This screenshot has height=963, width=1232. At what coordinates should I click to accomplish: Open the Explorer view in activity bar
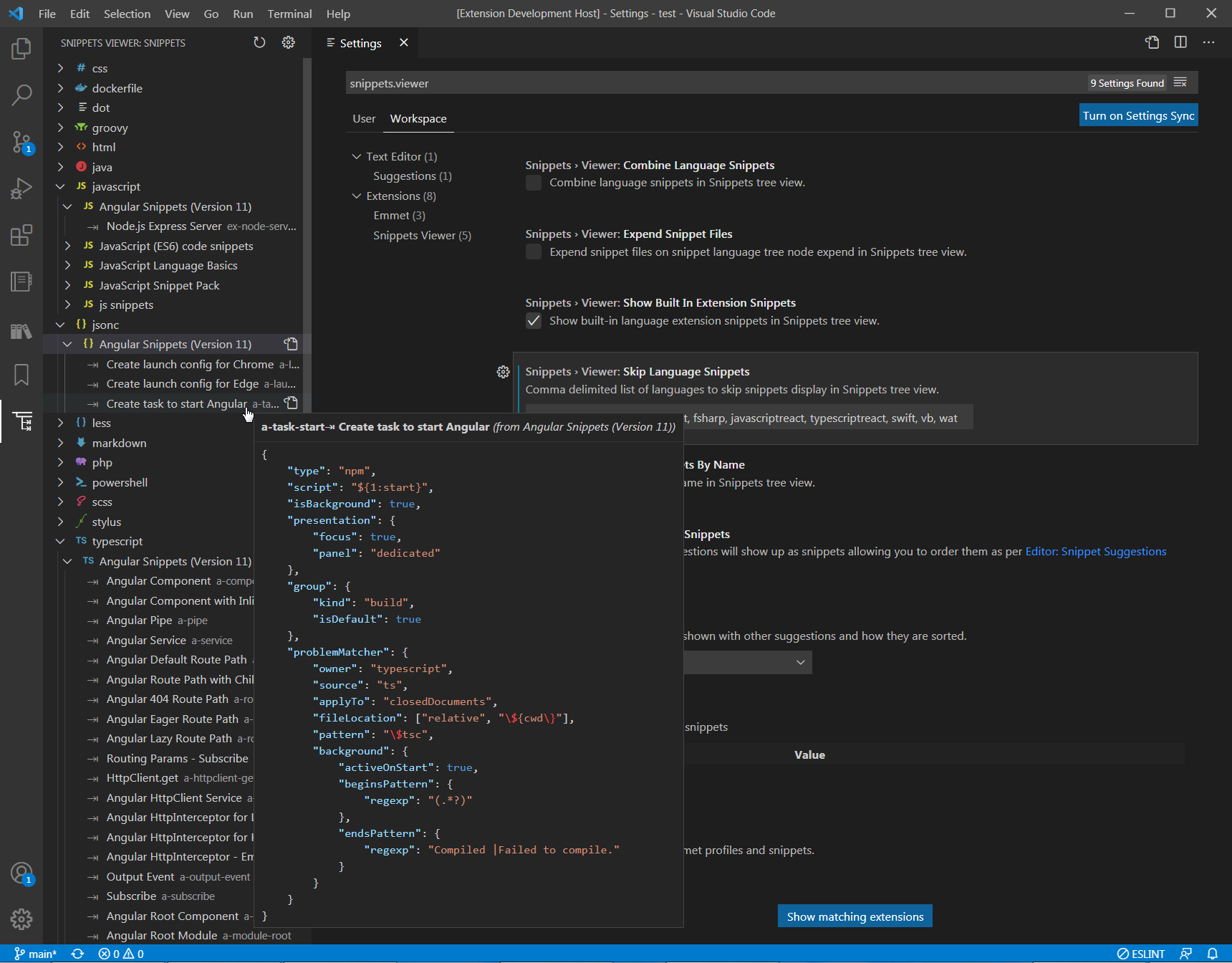(21, 49)
